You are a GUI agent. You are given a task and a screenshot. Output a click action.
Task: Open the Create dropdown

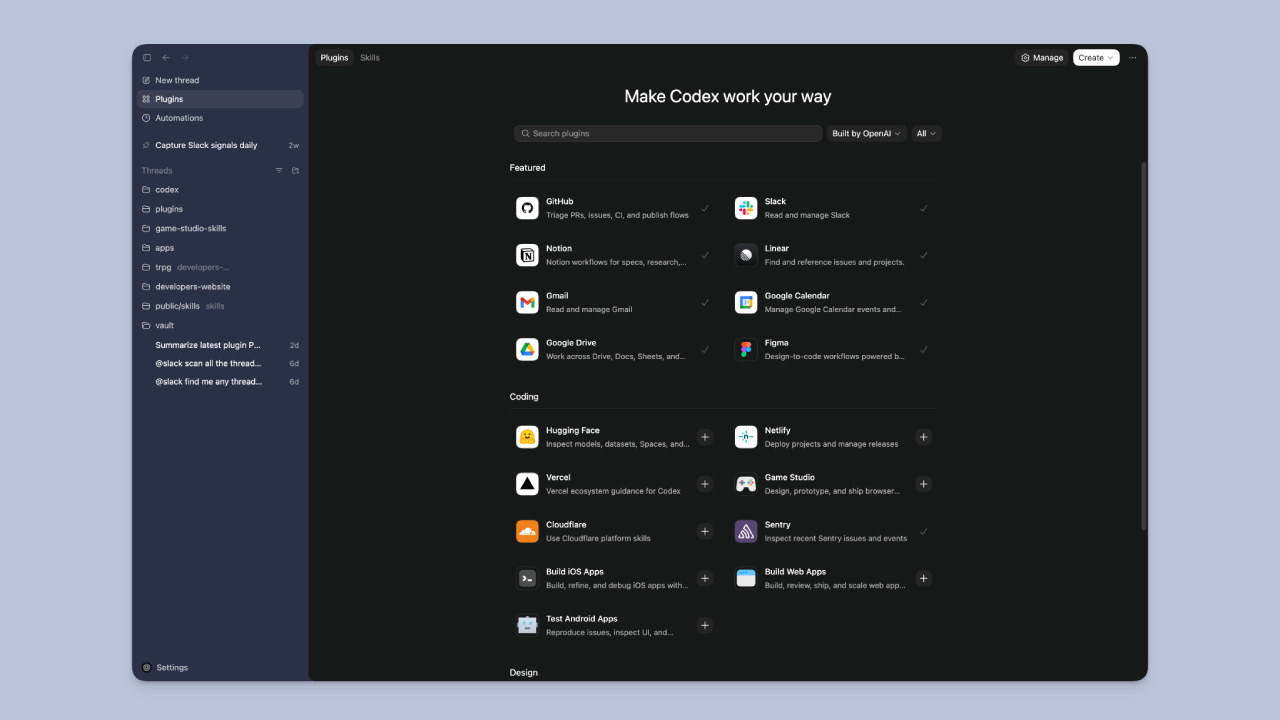click(x=1095, y=58)
